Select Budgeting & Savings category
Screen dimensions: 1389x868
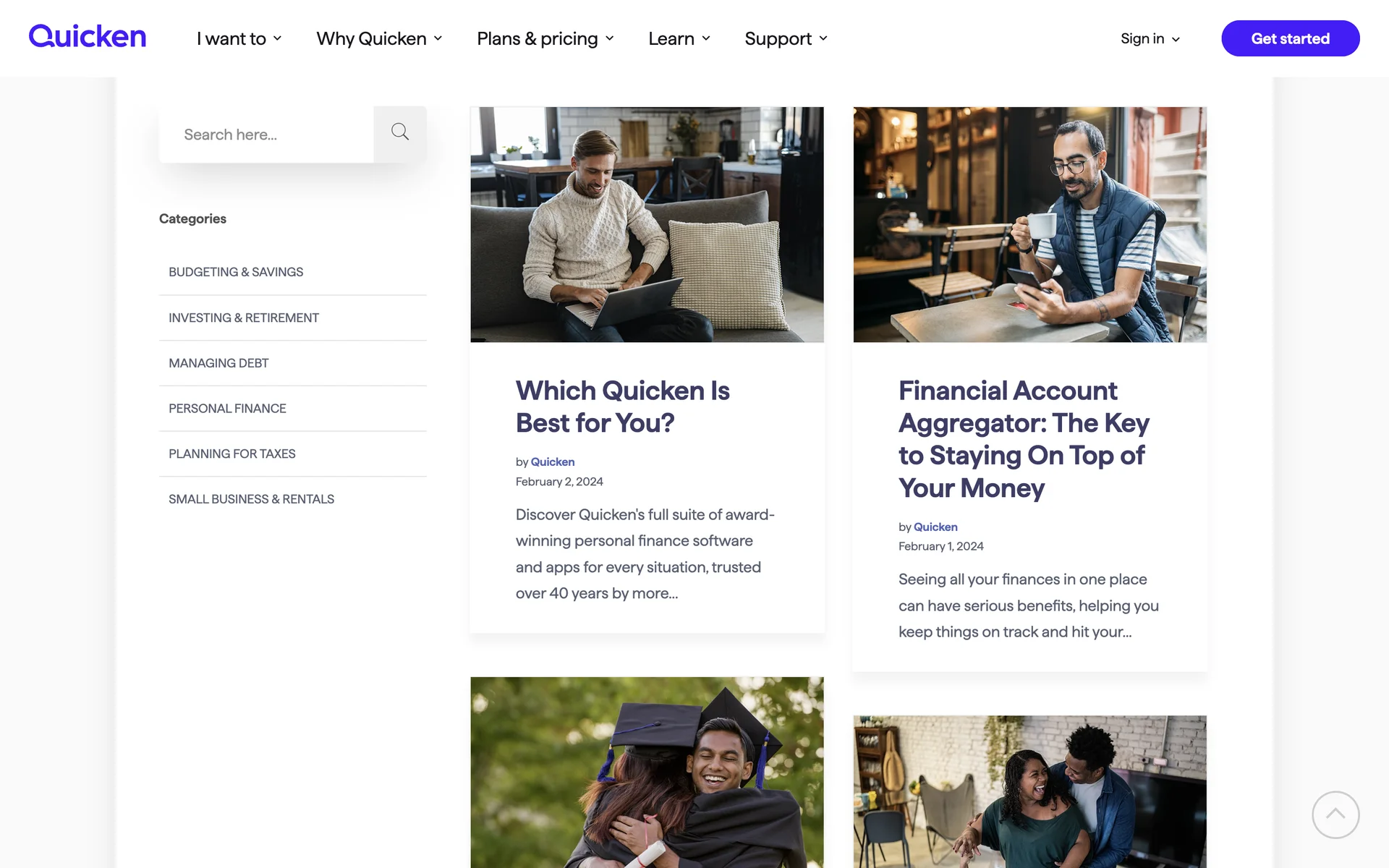[x=236, y=272]
